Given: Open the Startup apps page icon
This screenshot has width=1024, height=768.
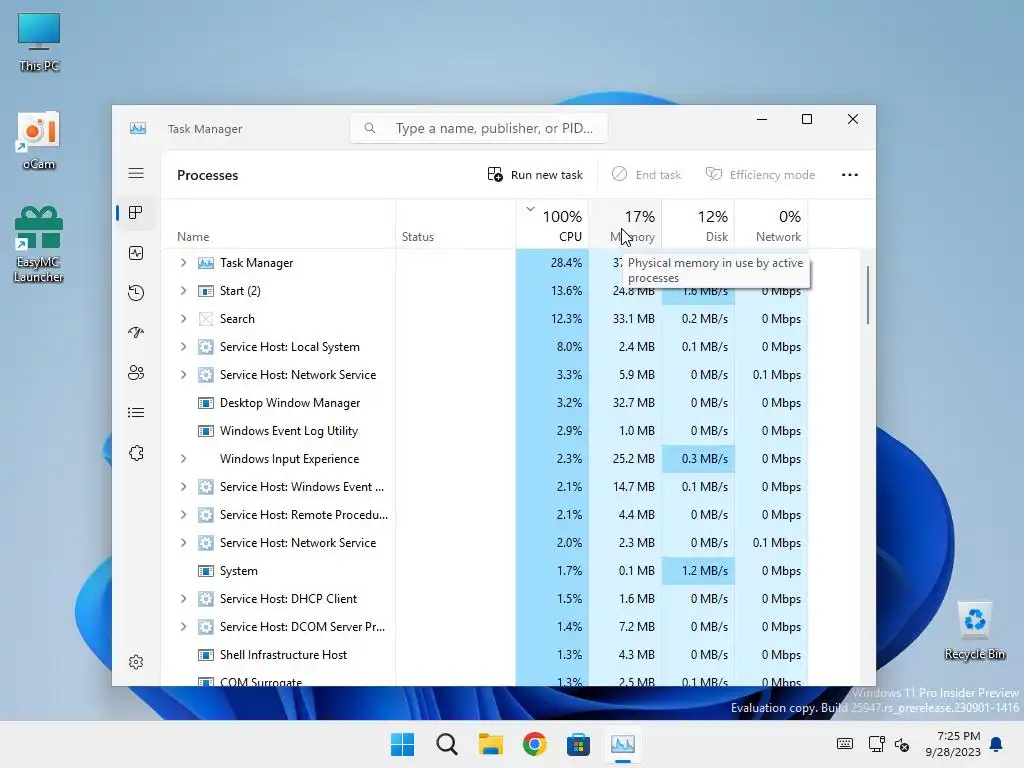Looking at the screenshot, I should tap(136, 332).
